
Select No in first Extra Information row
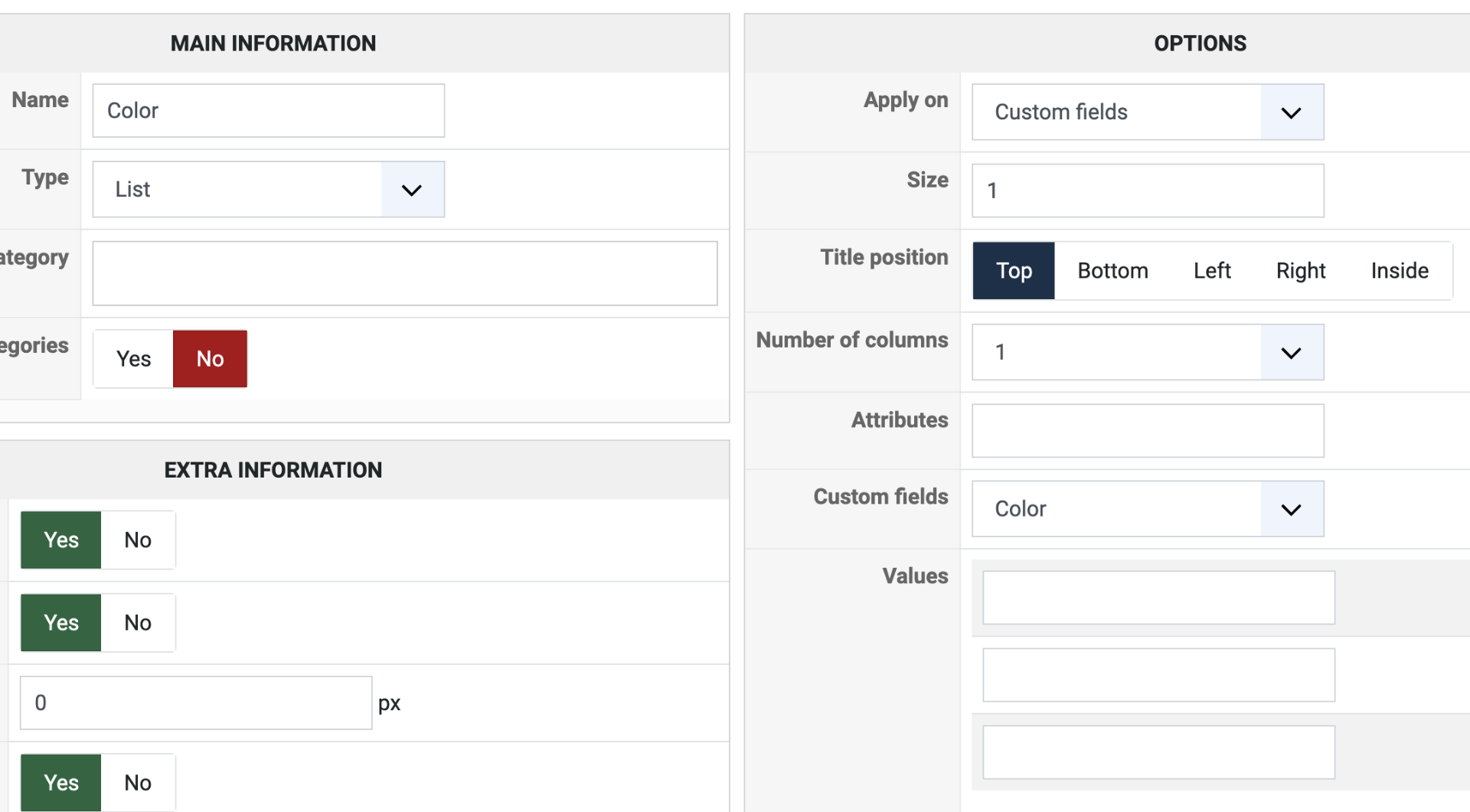pos(138,540)
